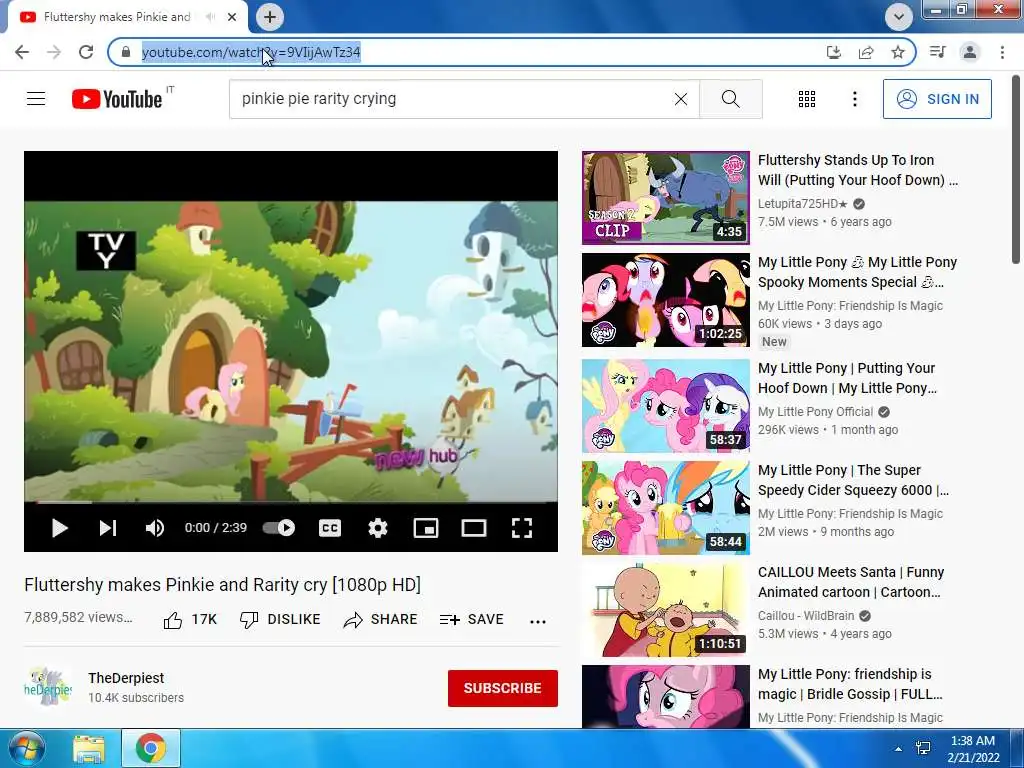This screenshot has width=1024, height=768.
Task: Open YouTube settings three-dot menu
Action: [854, 99]
